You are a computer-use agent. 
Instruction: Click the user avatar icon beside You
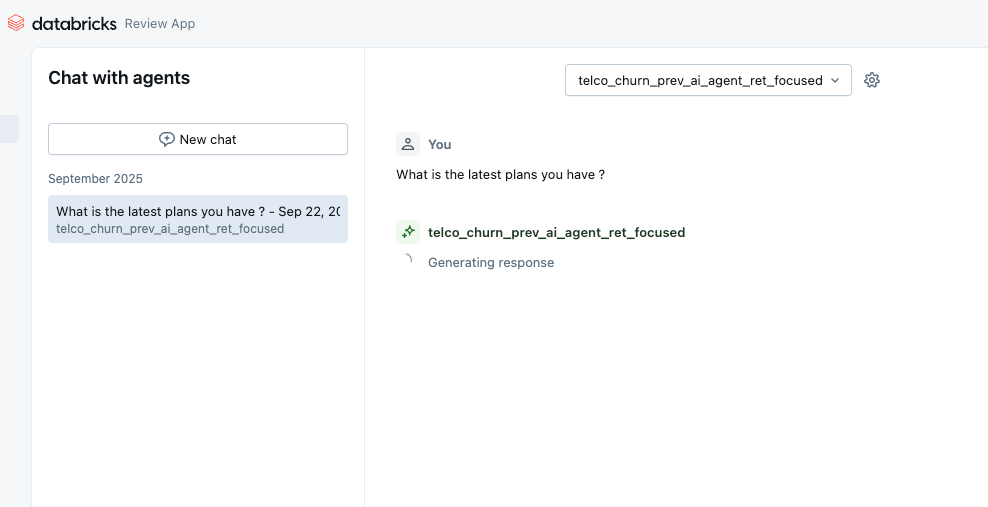pos(408,144)
